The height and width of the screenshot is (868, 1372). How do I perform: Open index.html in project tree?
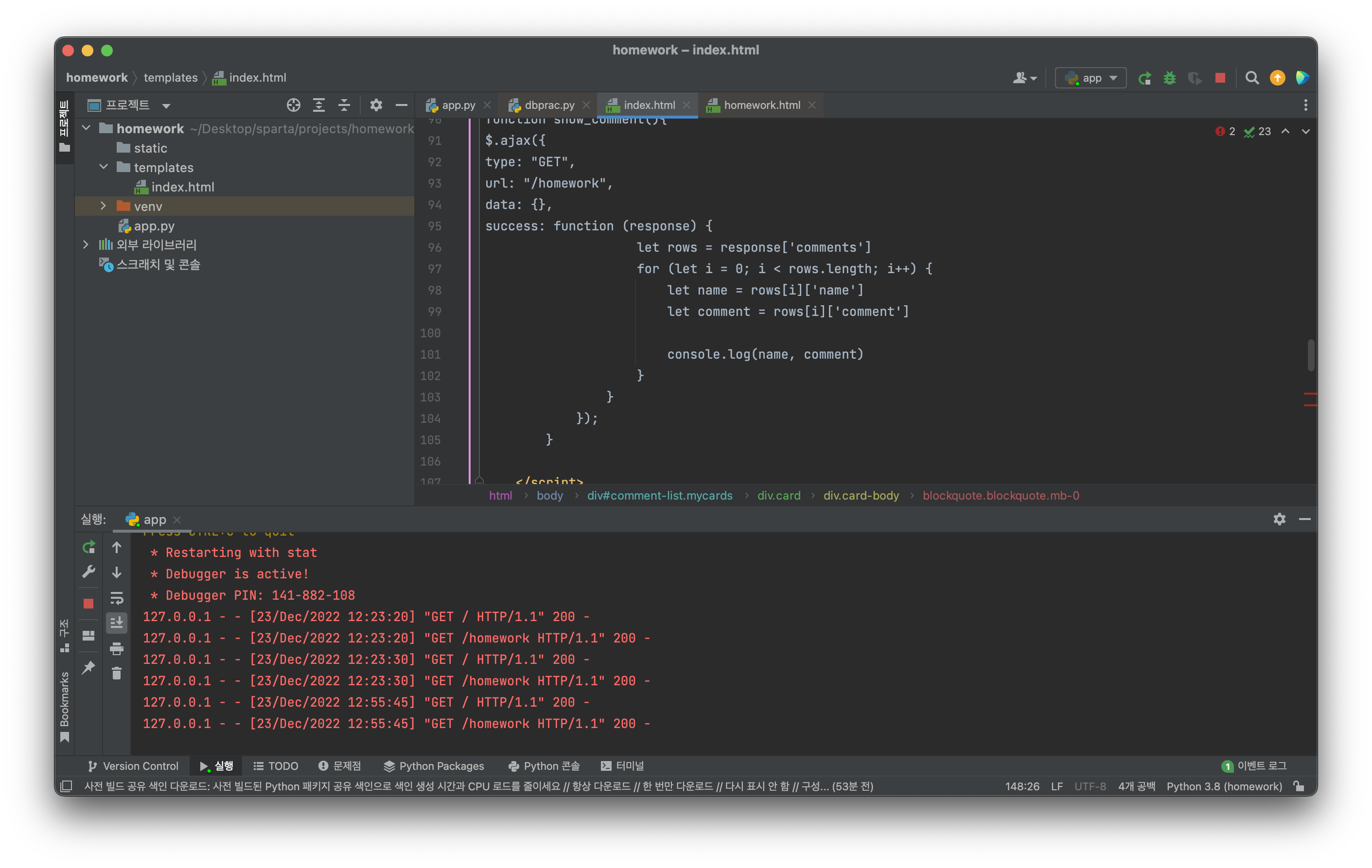pos(175,187)
